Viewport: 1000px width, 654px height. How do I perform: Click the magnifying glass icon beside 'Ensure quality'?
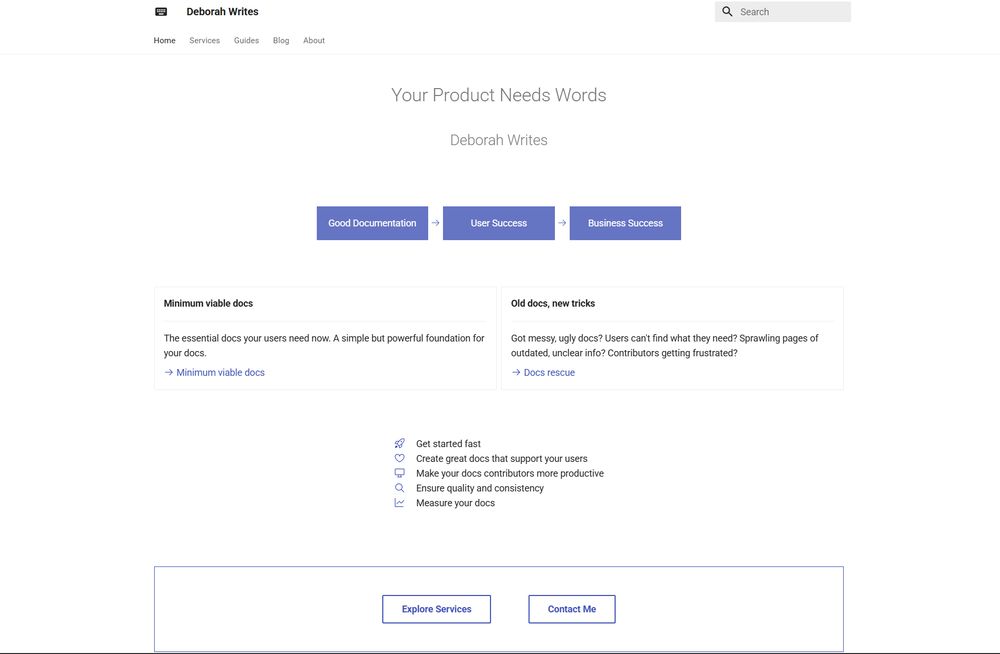point(399,487)
